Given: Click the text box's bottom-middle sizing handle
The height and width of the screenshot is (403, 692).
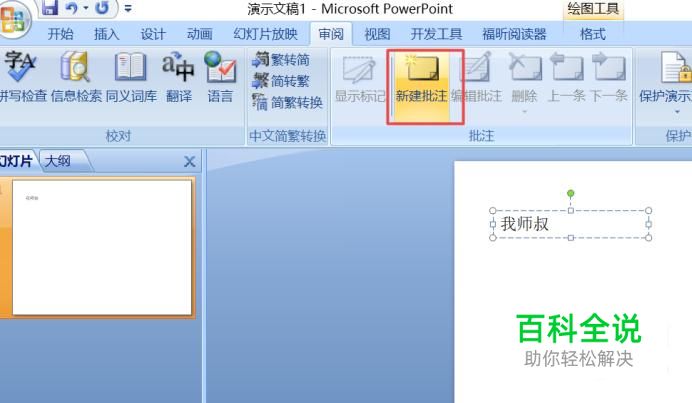Looking at the screenshot, I should click(x=571, y=238).
